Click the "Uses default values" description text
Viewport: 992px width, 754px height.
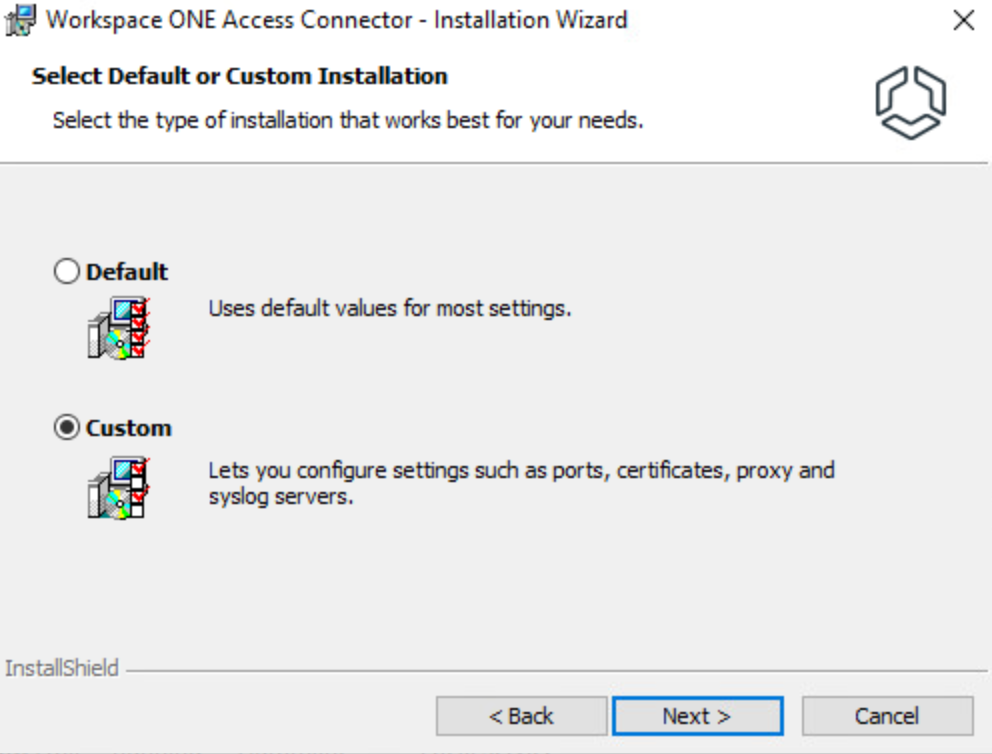click(x=390, y=308)
